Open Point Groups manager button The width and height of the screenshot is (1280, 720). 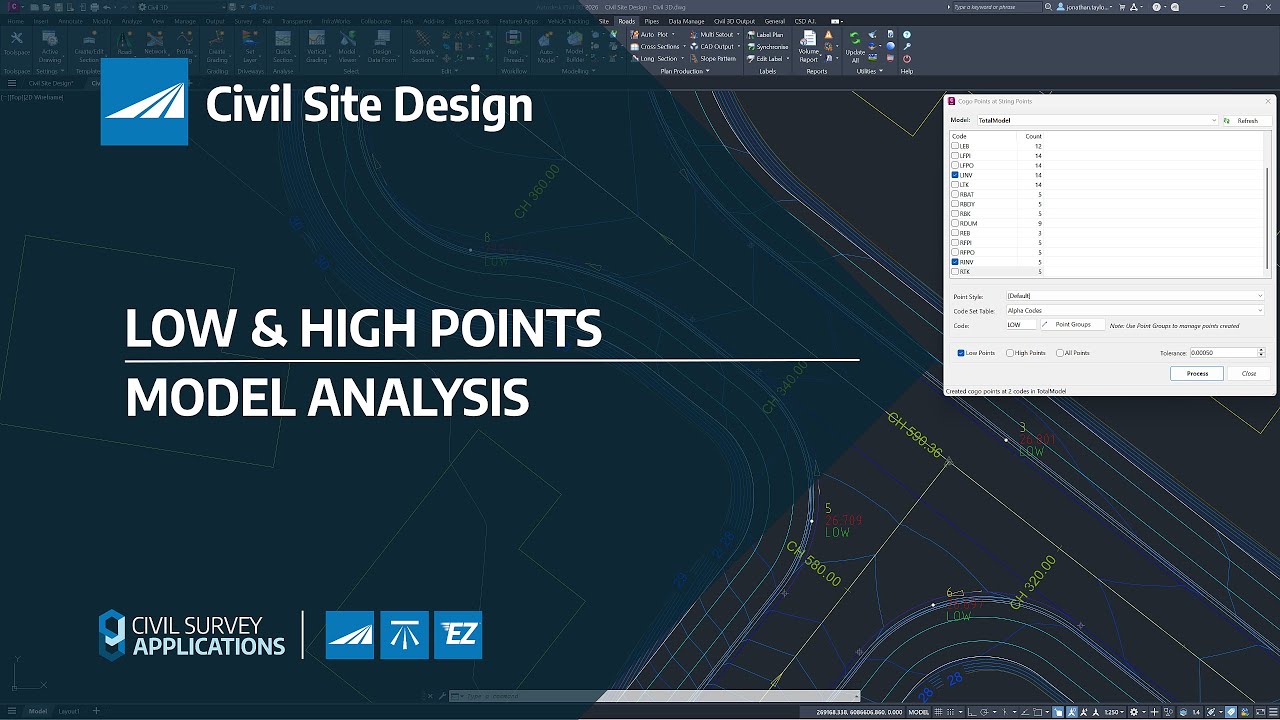pyautogui.click(x=1073, y=325)
